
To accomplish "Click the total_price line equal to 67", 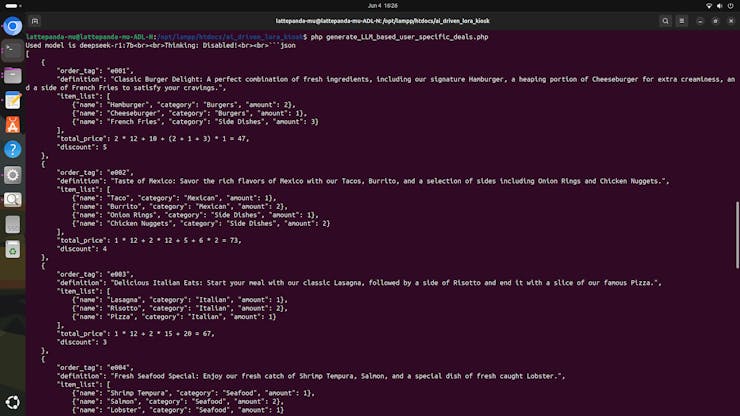I will [135, 334].
